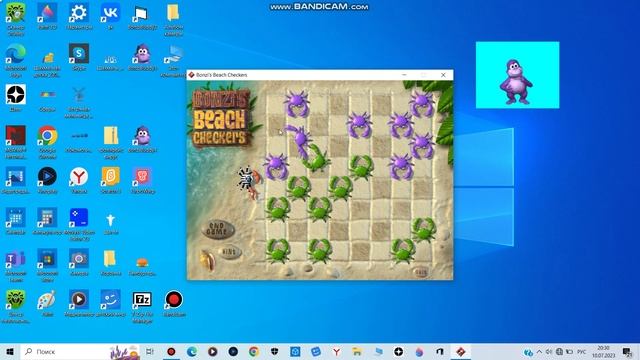Open Google Chrome from the taskbar
Image resolution: width=640 pixels, height=360 pixels.
[x=253, y=351]
